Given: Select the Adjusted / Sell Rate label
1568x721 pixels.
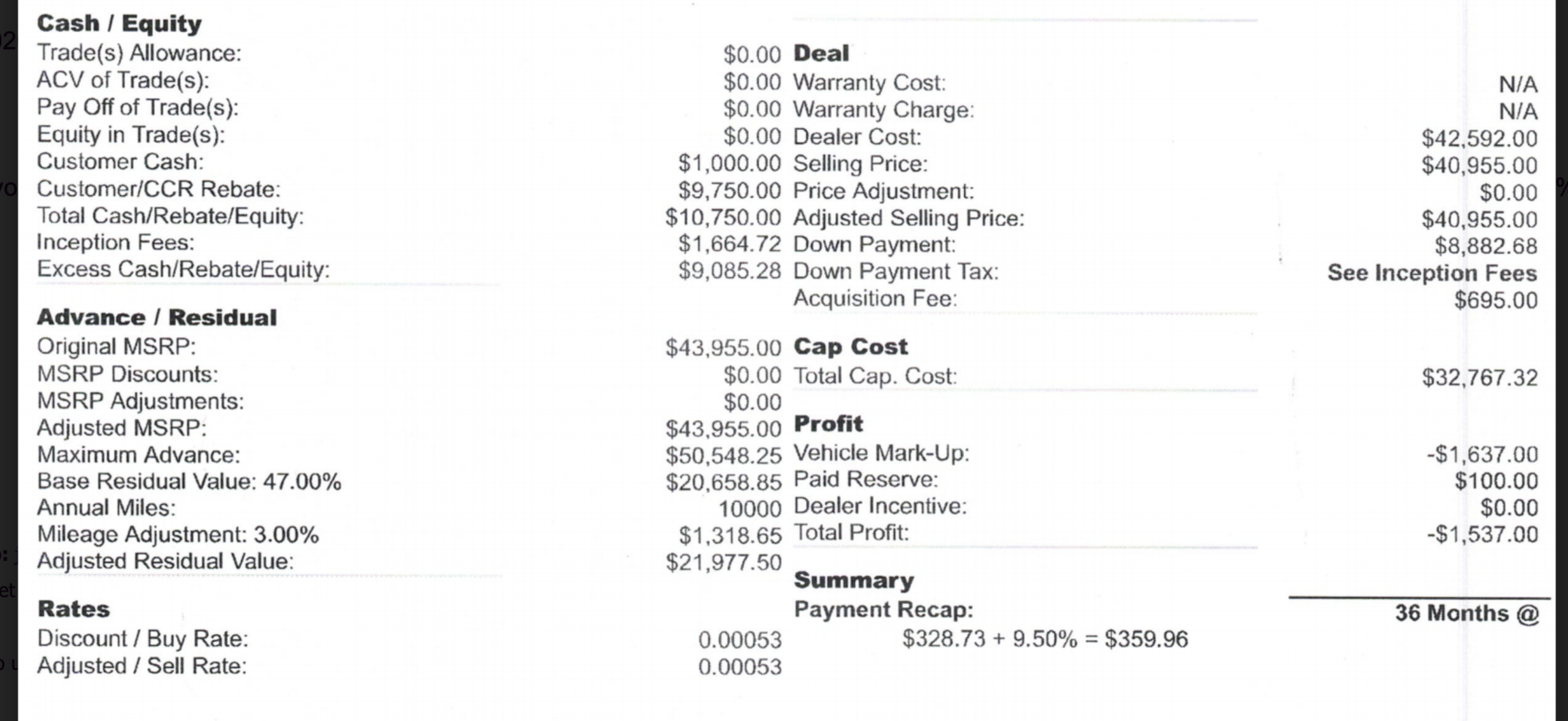Looking at the screenshot, I should click(142, 666).
